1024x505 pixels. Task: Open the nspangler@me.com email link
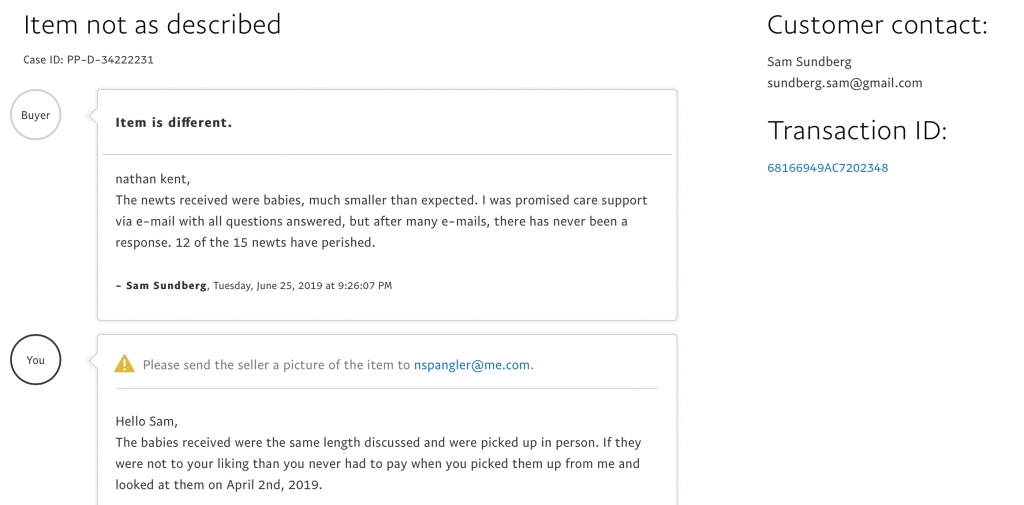point(472,365)
